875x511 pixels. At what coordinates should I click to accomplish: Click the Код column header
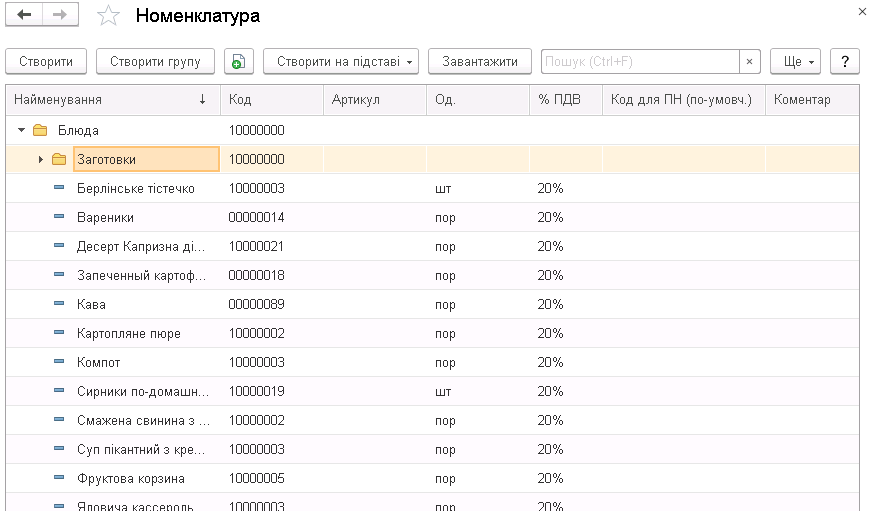click(270, 100)
